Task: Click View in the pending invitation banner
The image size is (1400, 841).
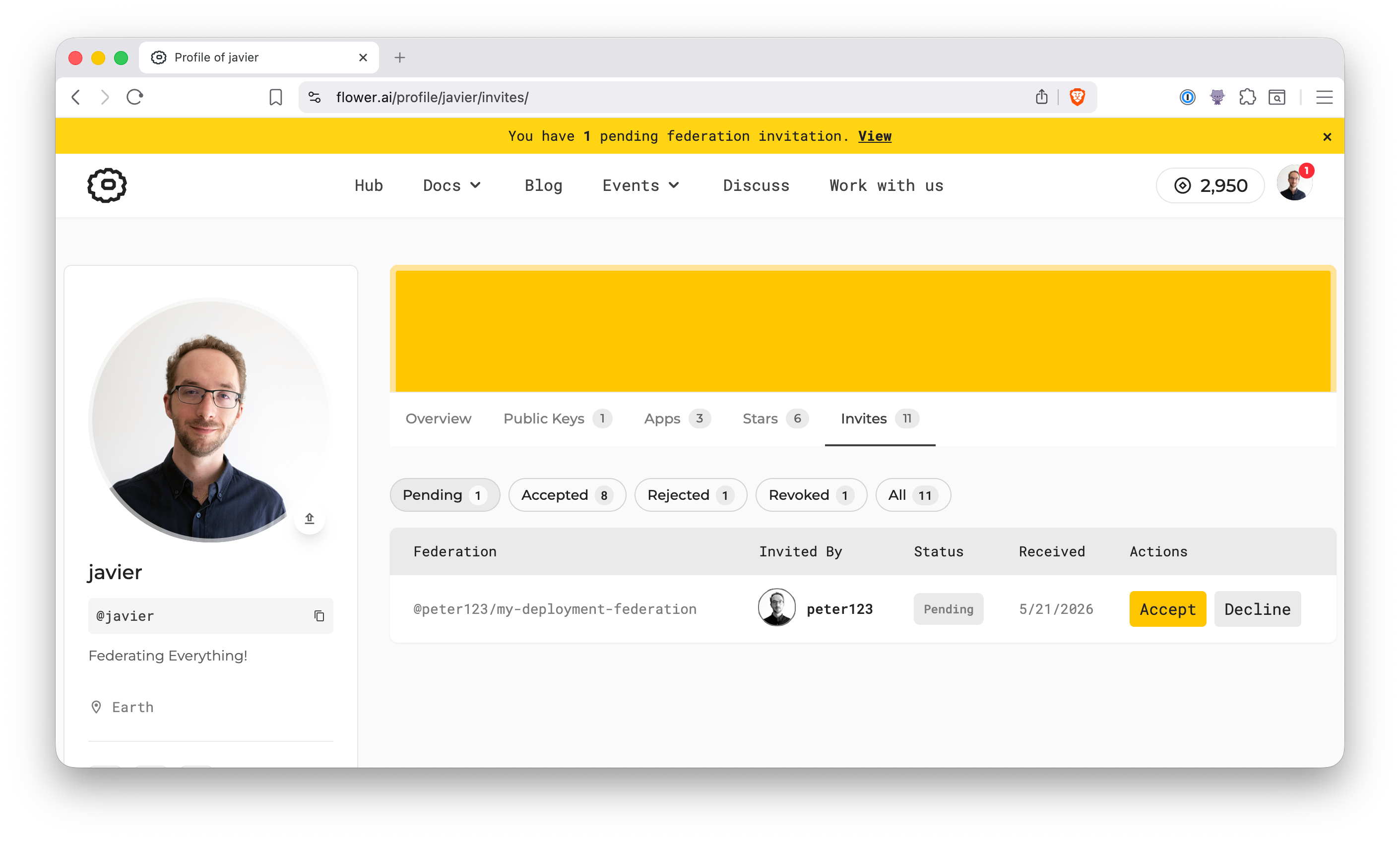Action: (875, 136)
